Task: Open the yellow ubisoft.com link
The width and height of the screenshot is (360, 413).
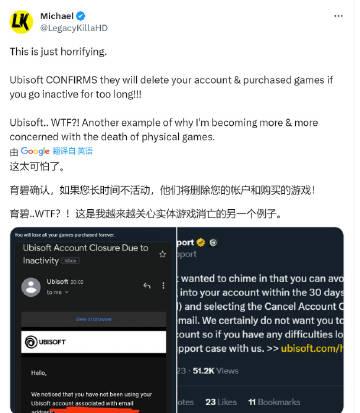Action: [312, 348]
